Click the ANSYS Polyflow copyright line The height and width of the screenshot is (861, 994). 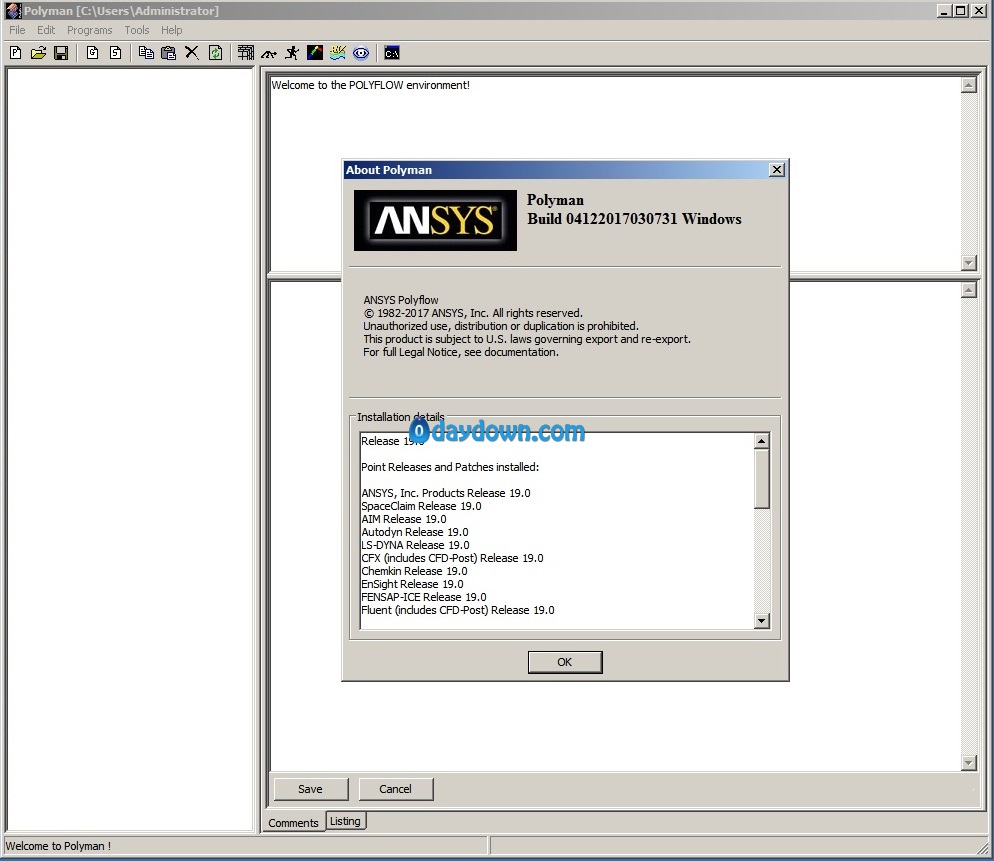tap(473, 313)
